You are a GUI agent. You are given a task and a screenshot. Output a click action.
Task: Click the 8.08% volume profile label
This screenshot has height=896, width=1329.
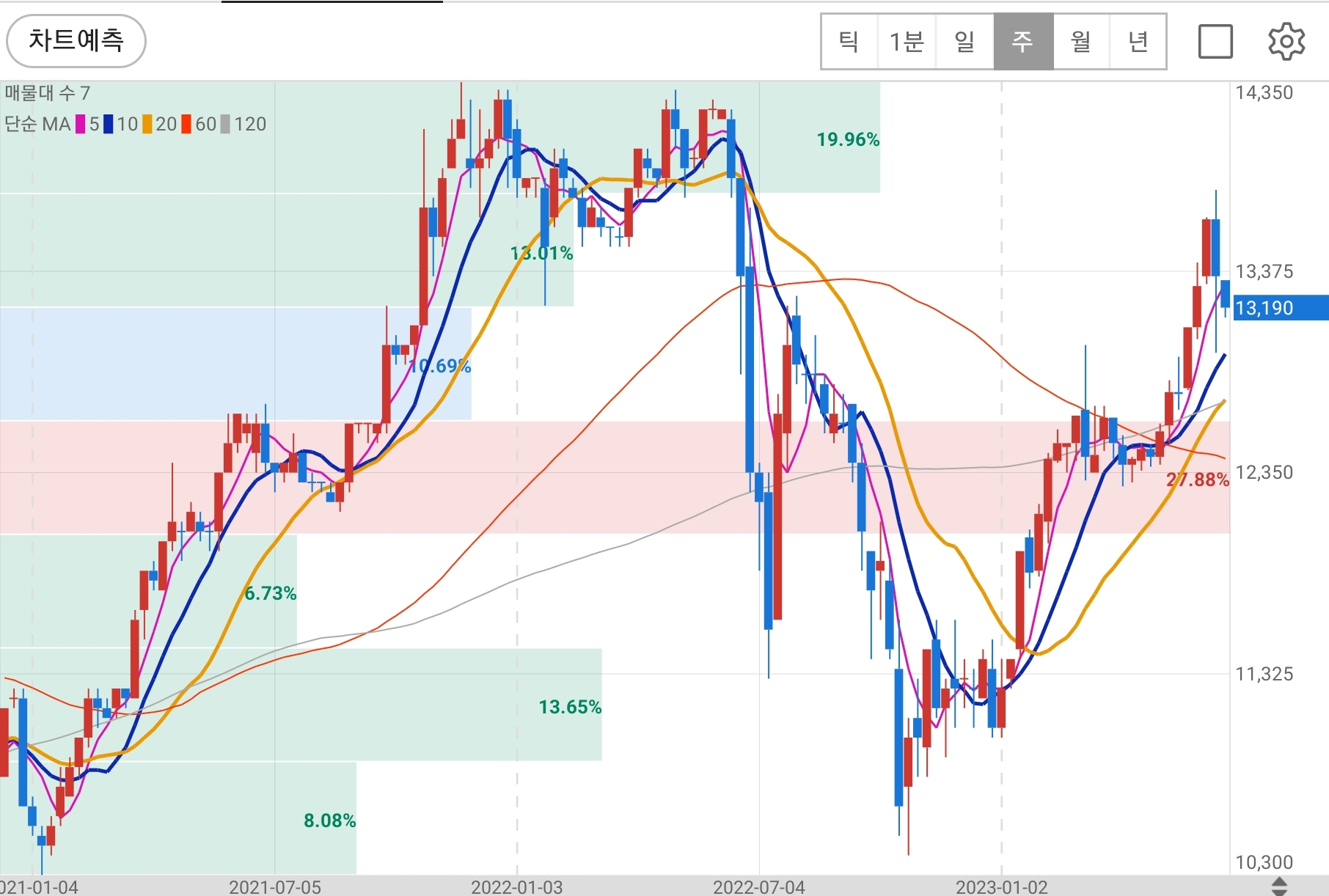click(330, 820)
